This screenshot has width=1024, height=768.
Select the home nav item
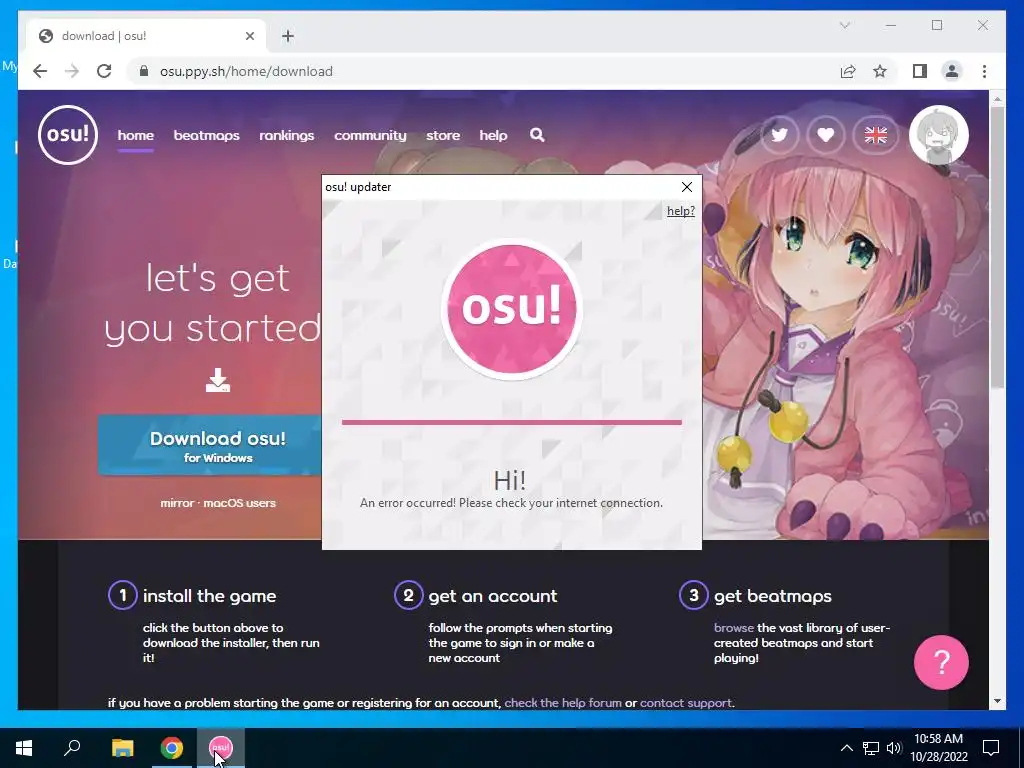tap(136, 135)
